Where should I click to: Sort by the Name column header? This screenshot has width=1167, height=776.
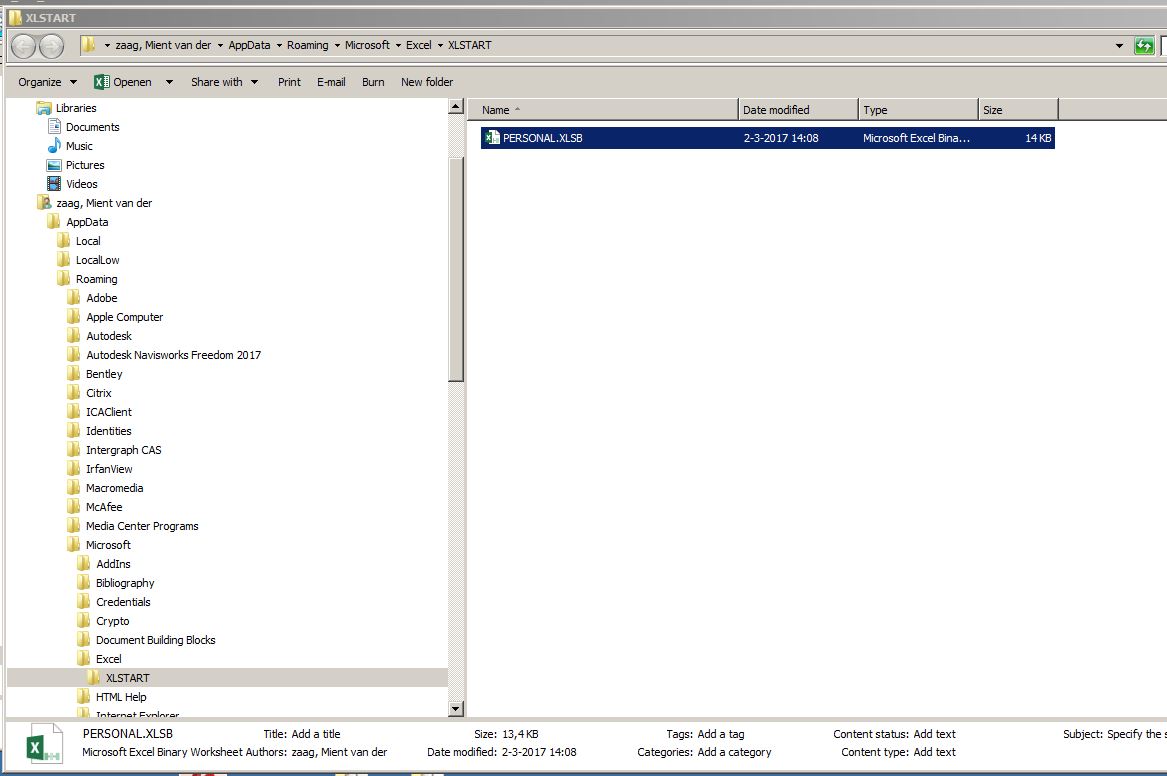(604, 109)
